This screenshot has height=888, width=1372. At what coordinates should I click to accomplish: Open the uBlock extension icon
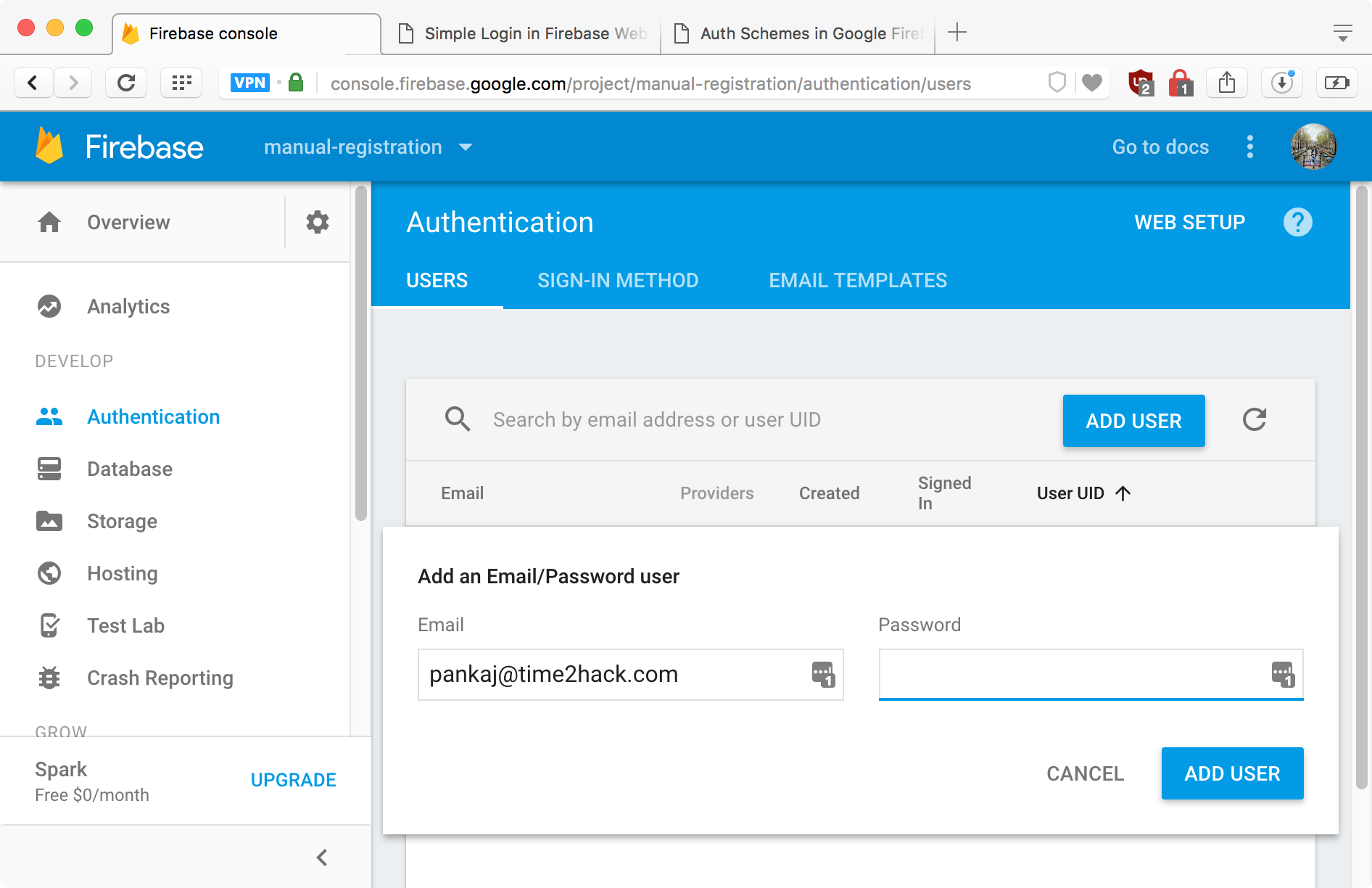[1141, 83]
